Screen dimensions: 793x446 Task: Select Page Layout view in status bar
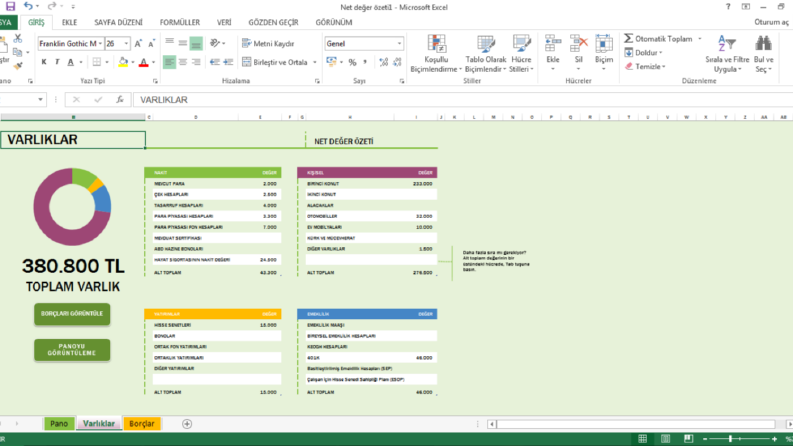(x=666, y=439)
